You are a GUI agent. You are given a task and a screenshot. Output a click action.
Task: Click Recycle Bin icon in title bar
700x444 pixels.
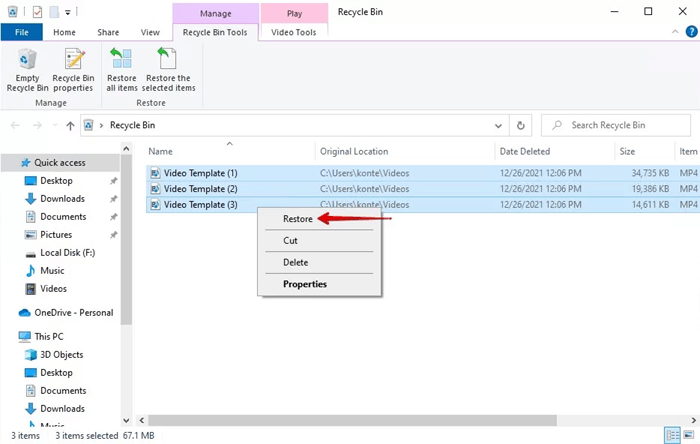tap(13, 12)
